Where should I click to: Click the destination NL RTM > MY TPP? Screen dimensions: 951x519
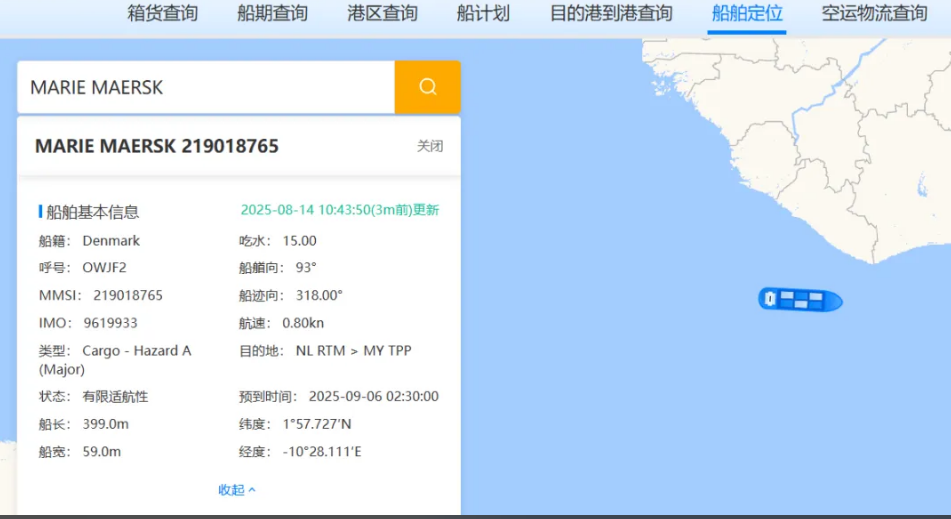tap(354, 350)
